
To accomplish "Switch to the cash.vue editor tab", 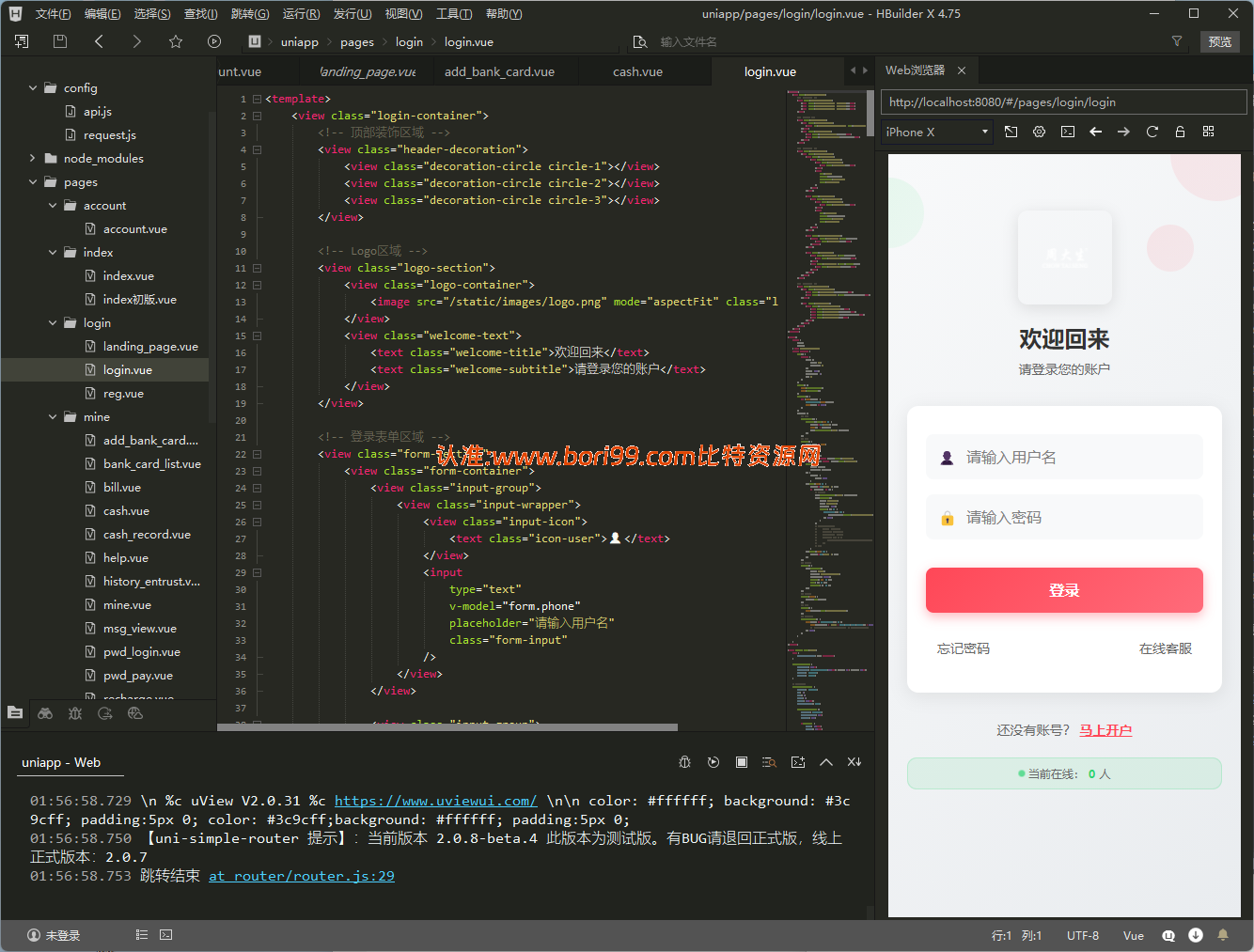I will 637,71.
